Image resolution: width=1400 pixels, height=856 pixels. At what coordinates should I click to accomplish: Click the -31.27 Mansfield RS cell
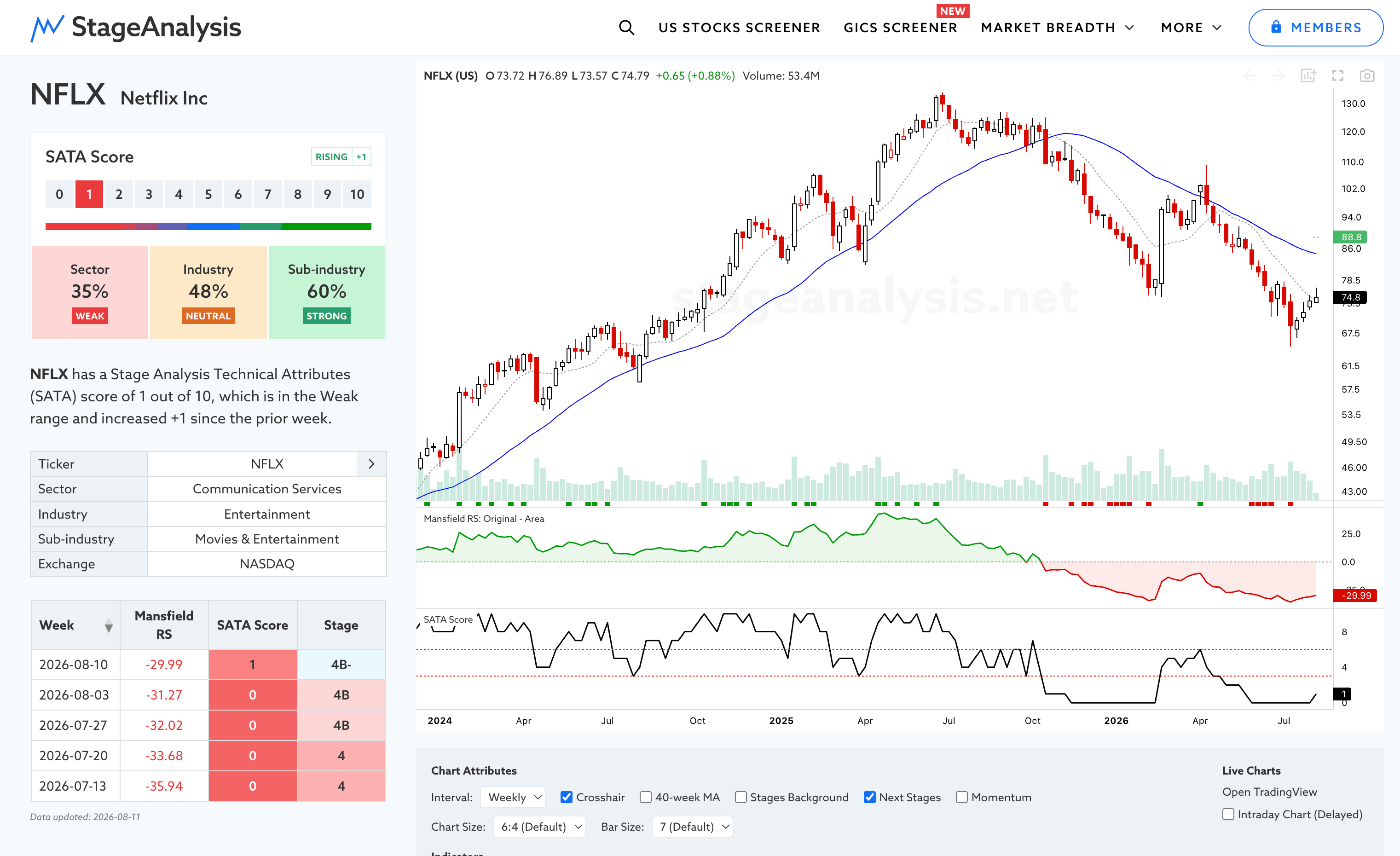coord(164,694)
